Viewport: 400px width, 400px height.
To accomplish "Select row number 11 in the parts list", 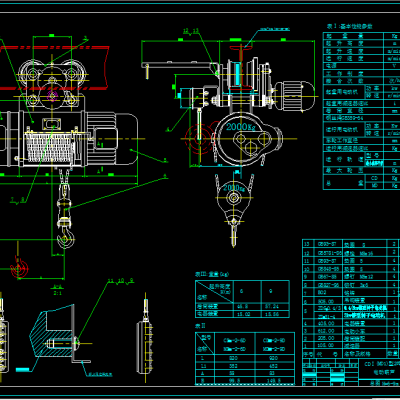I will click(307, 261).
